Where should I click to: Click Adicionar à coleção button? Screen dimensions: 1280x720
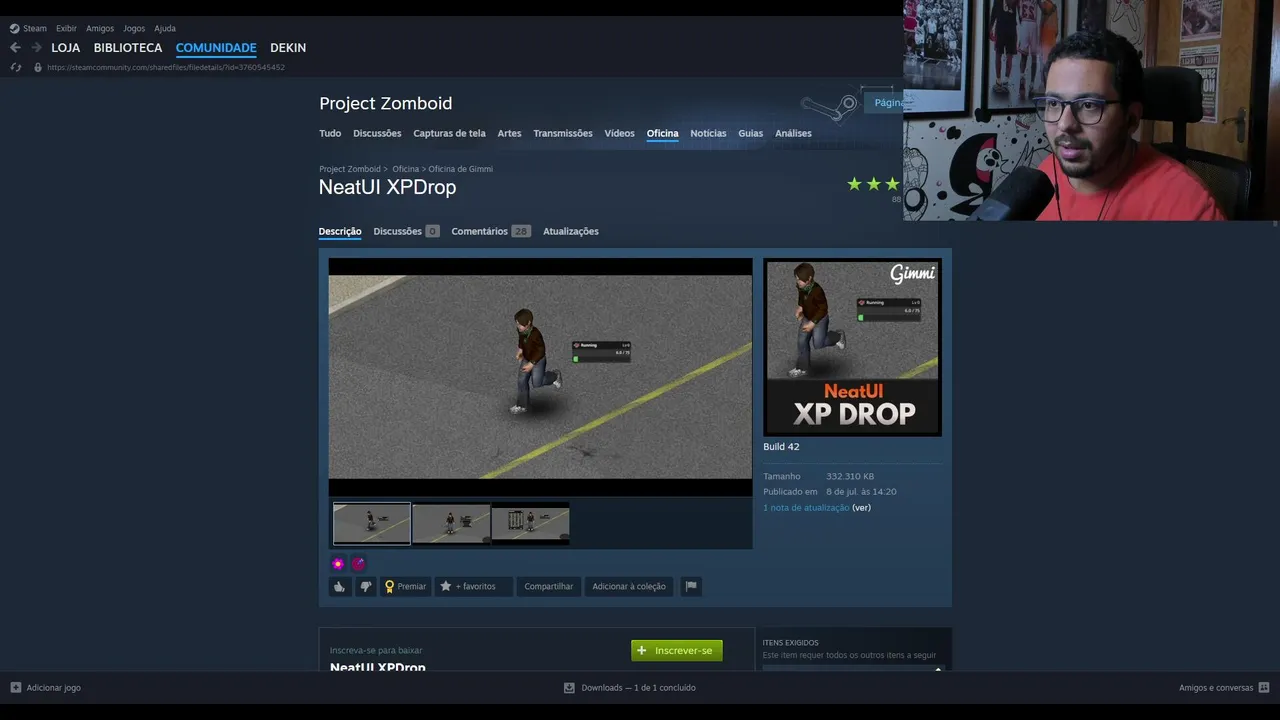[629, 586]
